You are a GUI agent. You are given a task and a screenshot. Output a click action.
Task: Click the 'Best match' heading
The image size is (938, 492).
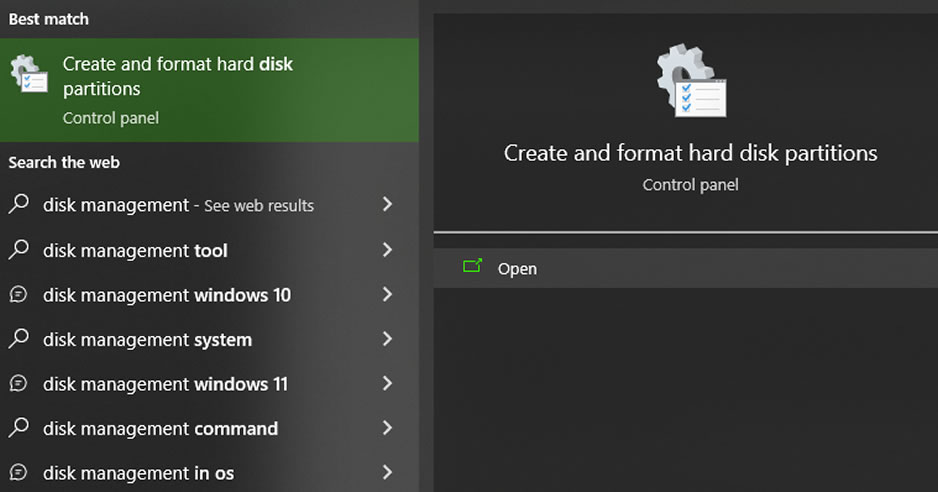[x=48, y=19]
